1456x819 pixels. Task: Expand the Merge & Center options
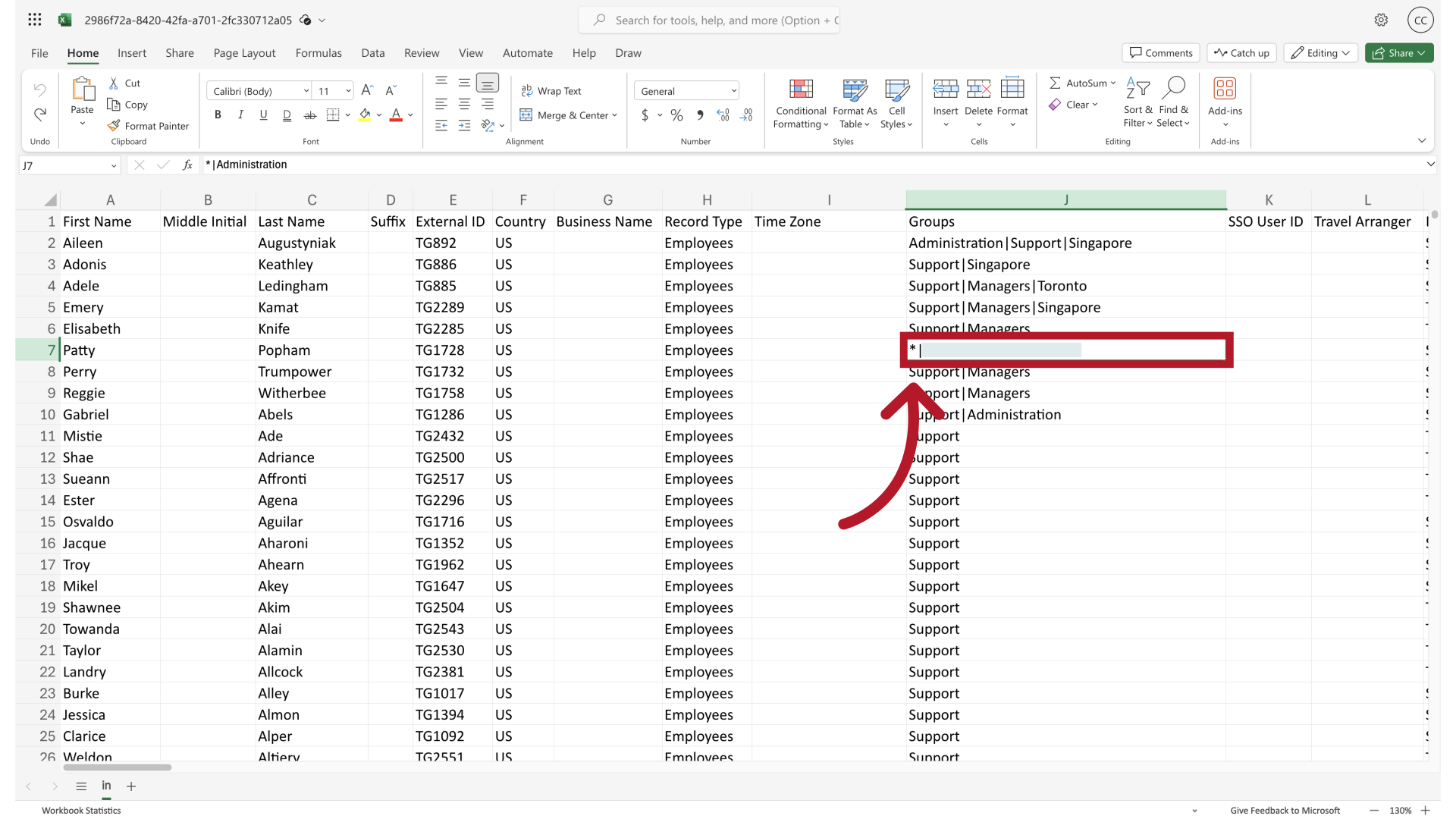coord(614,115)
